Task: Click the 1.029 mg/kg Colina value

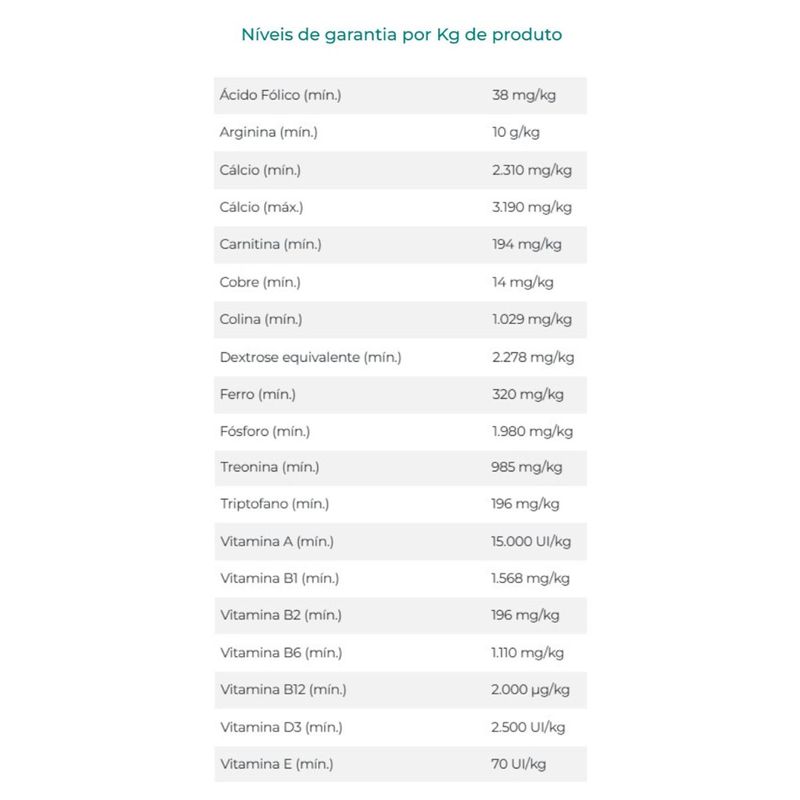Action: [532, 319]
